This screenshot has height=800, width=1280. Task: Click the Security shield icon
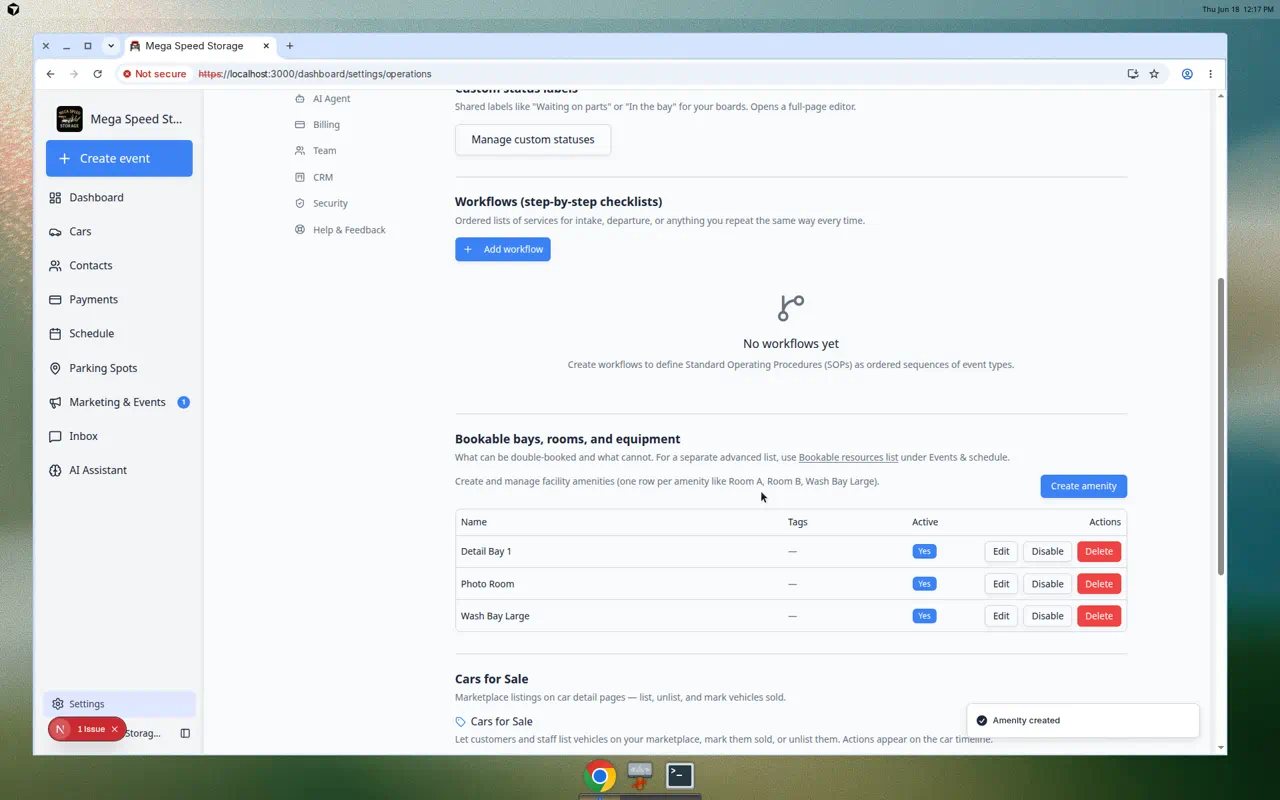(300, 203)
